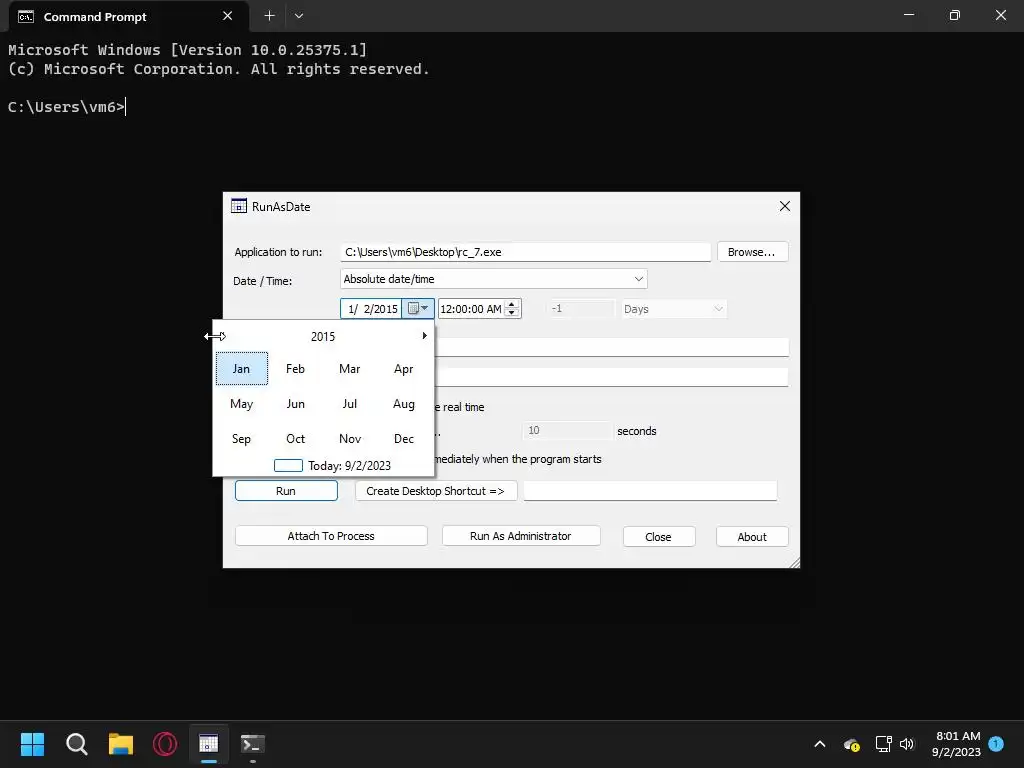Choose Jun in the month grid
The image size is (1024, 768).
coord(295,404)
